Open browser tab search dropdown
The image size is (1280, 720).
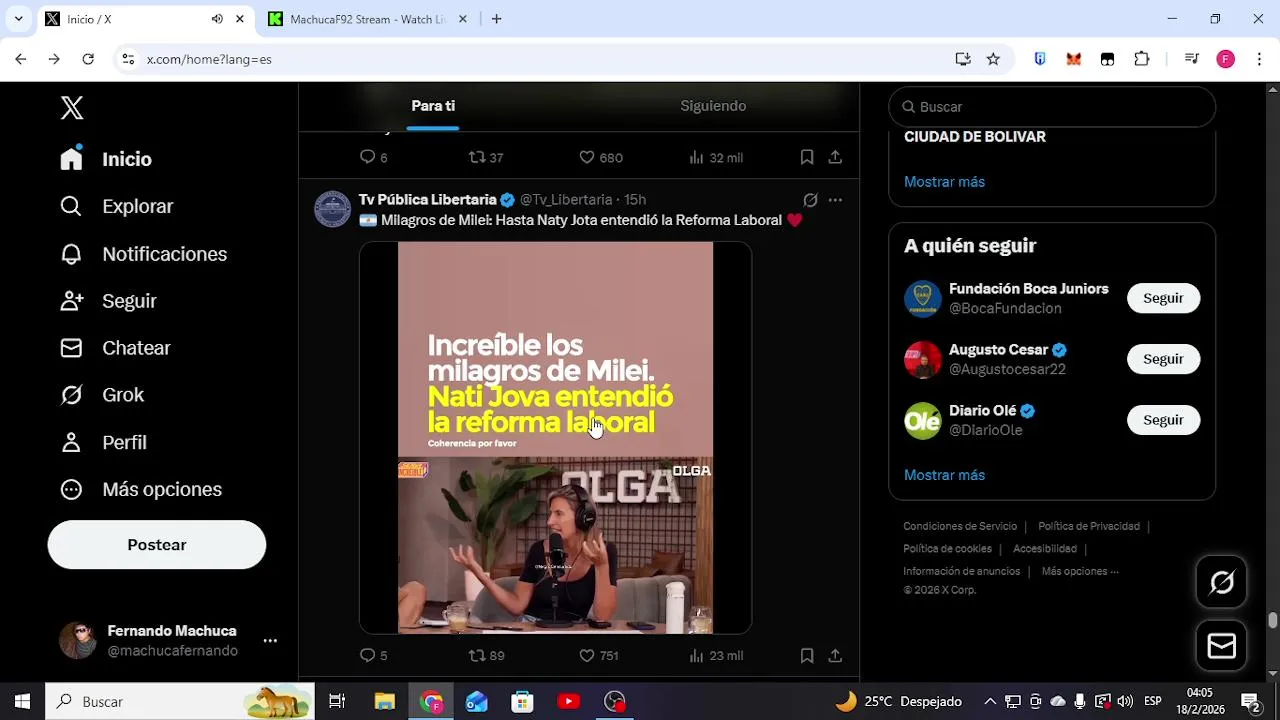click(18, 19)
